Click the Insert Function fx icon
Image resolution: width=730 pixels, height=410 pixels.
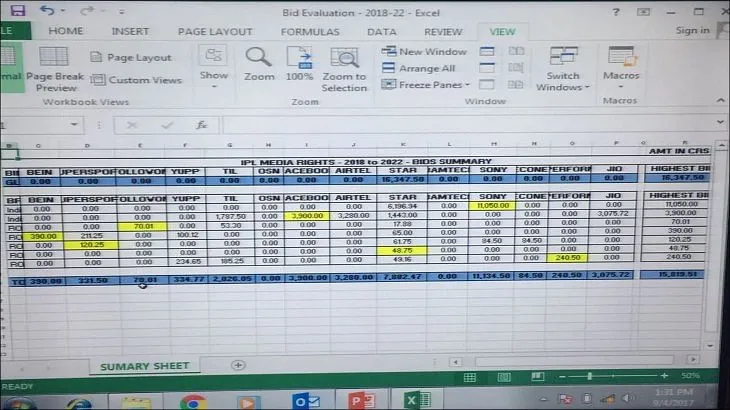(202, 125)
